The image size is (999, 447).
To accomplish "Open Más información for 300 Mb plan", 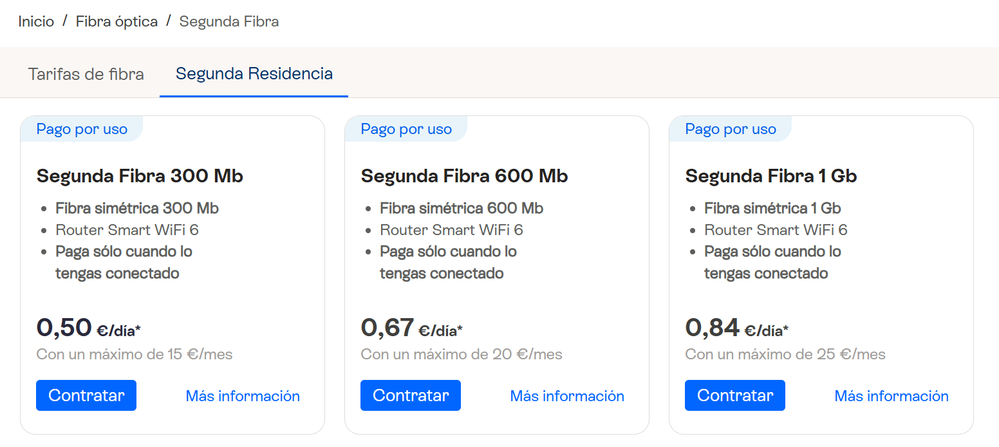I will click(243, 396).
